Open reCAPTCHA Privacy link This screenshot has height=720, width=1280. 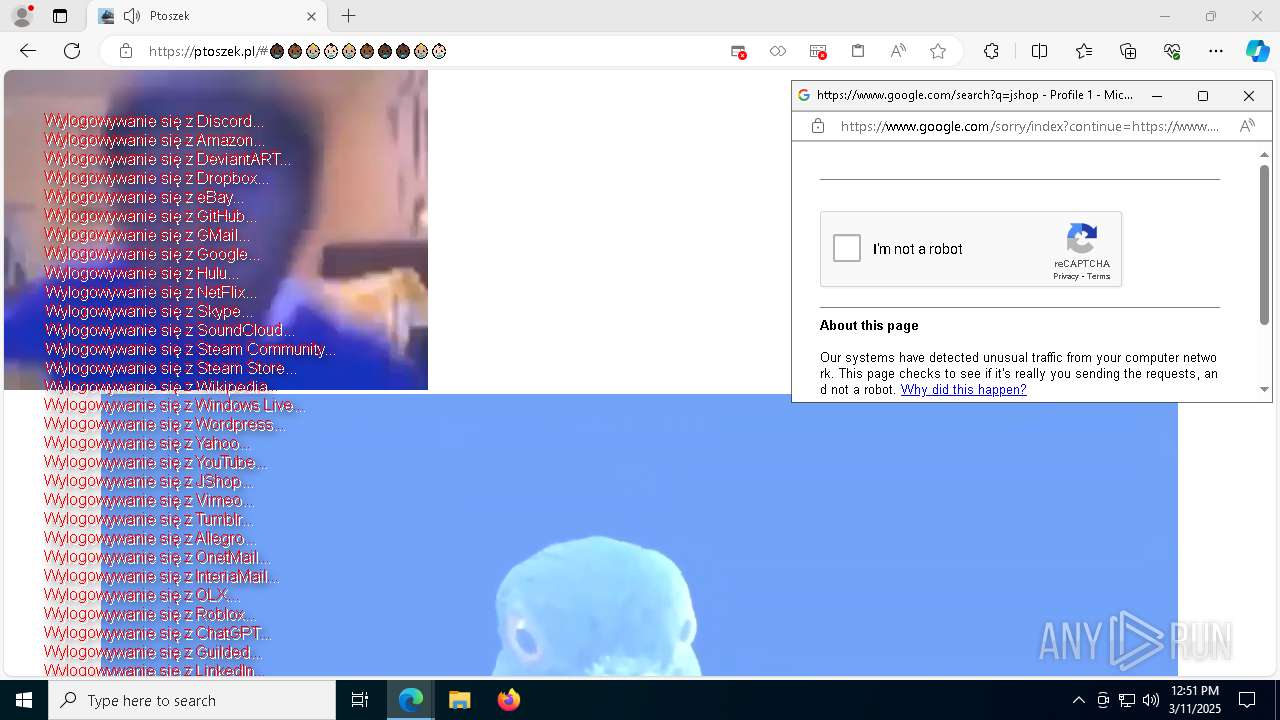[x=1065, y=277]
